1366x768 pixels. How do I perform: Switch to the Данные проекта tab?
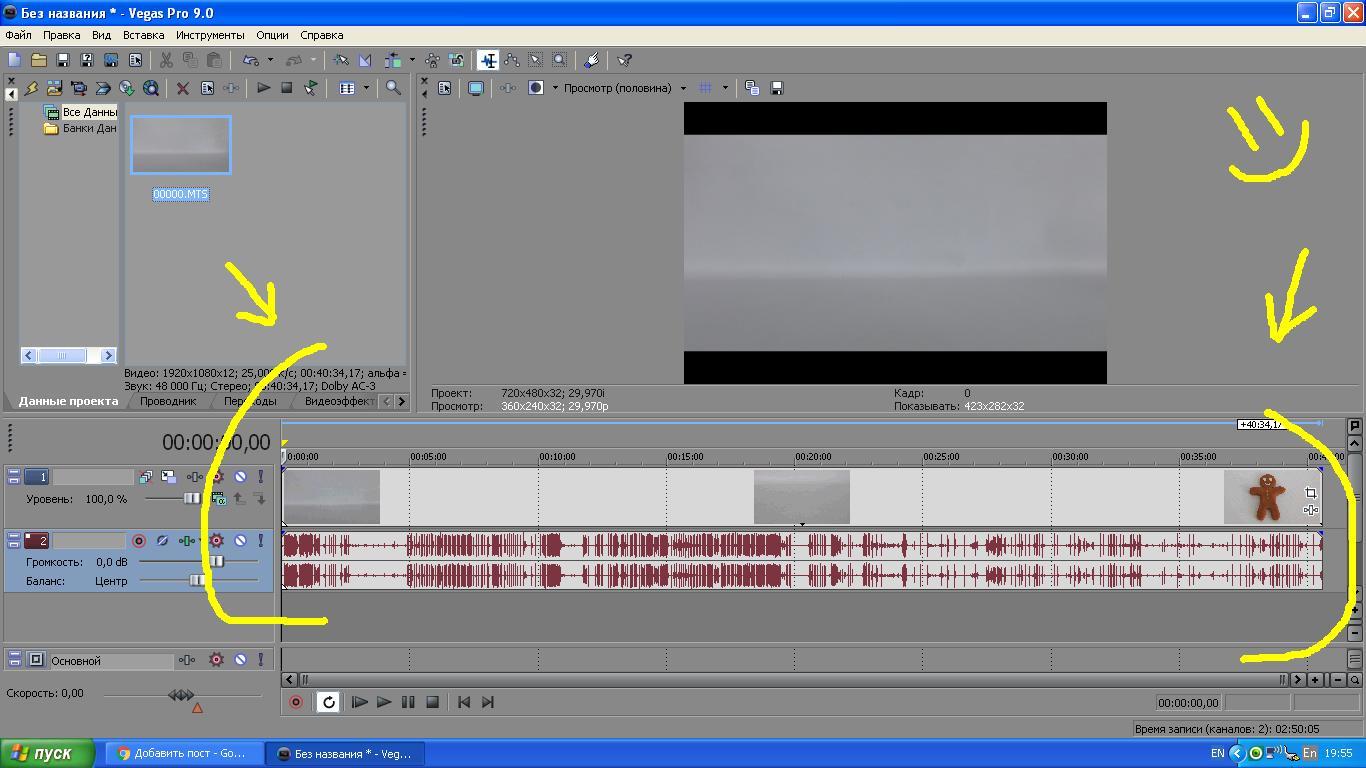coord(68,401)
